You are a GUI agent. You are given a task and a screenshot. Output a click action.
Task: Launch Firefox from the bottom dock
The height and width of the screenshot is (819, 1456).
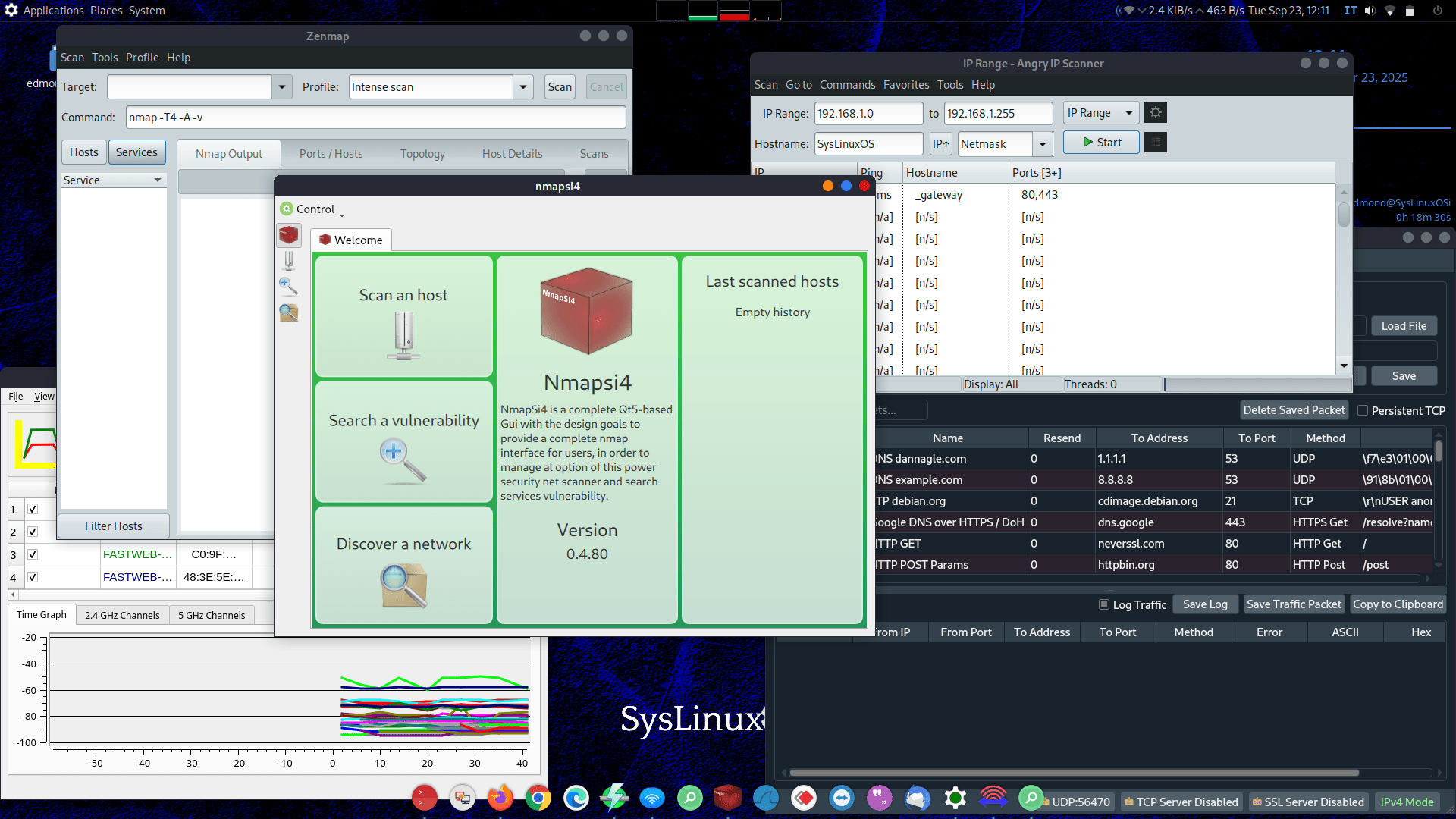(x=500, y=798)
